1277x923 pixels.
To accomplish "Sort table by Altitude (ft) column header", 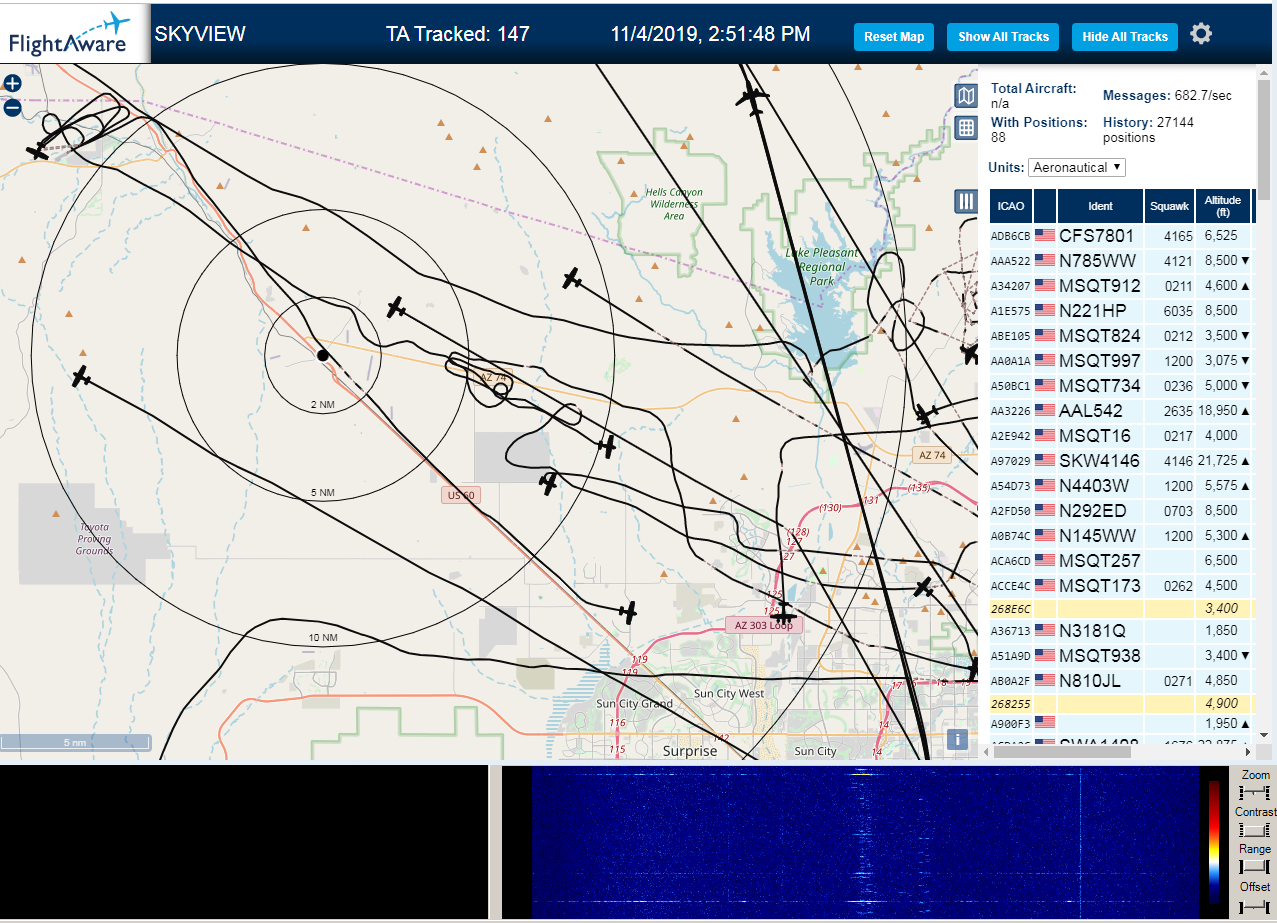I will [1223, 206].
